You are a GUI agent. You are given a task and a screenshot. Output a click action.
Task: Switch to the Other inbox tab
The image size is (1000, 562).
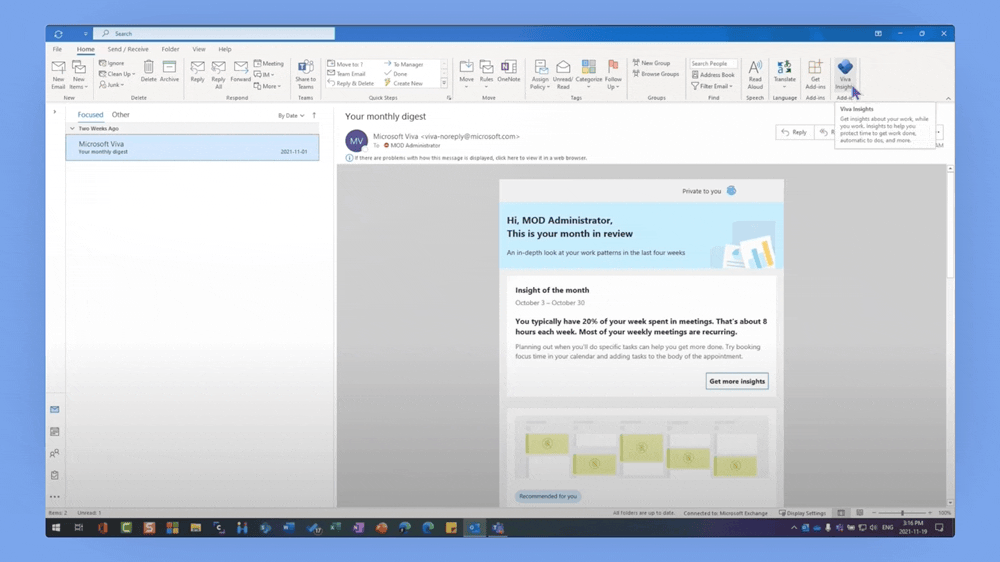coord(121,115)
